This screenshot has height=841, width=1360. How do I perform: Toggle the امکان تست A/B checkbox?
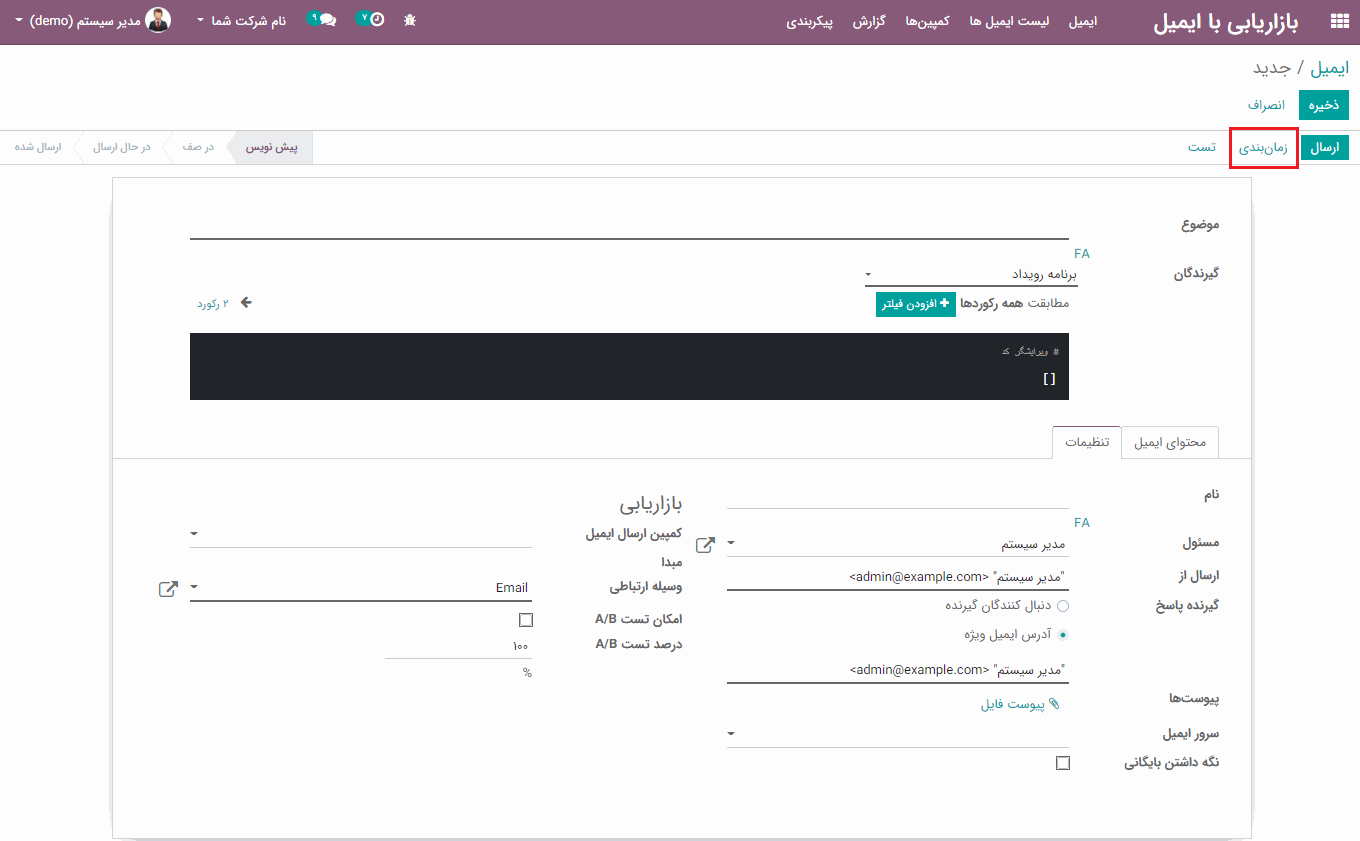click(526, 620)
